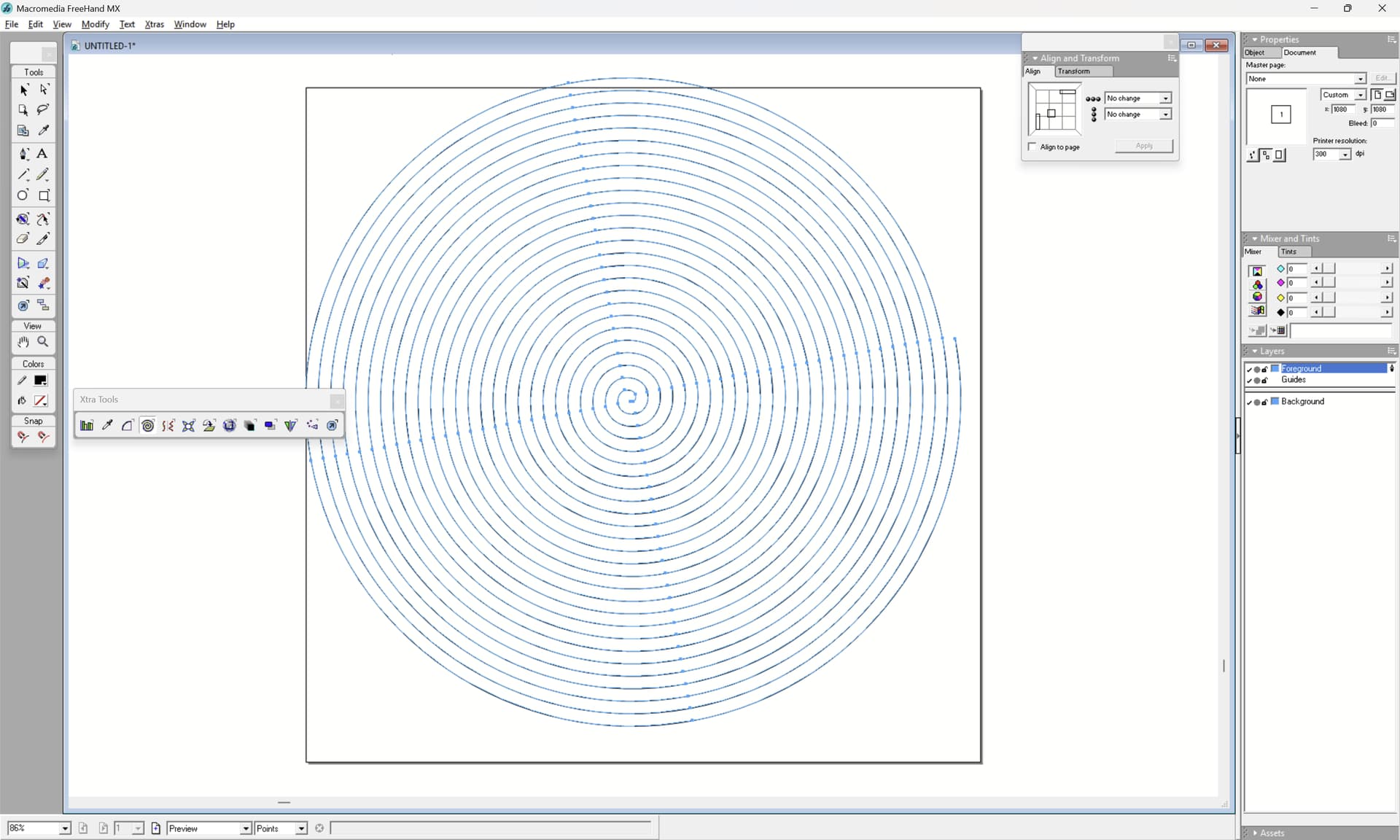Switch Mixer to RGB color mode
The image size is (1400, 840).
point(1258,284)
